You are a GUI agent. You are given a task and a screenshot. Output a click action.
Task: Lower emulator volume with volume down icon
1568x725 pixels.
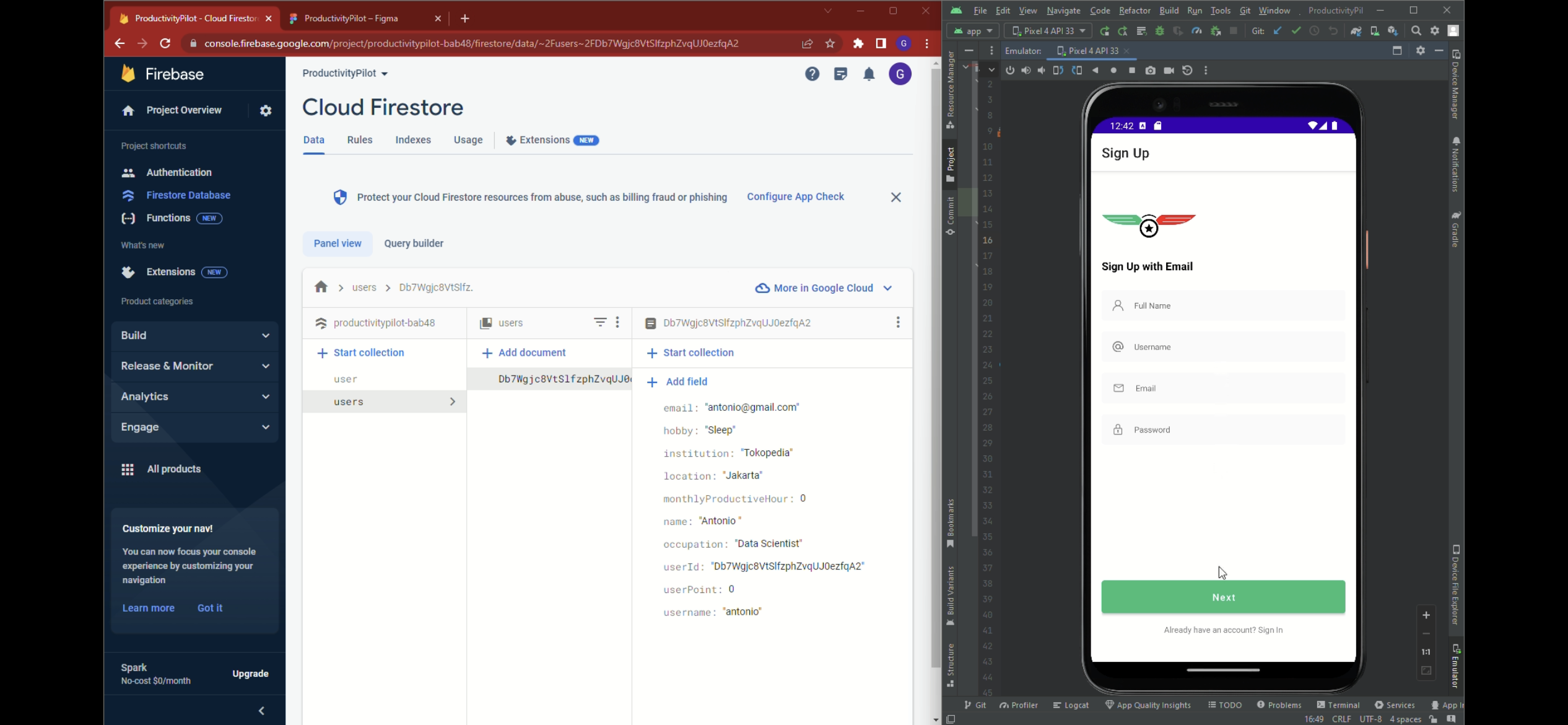tap(1042, 71)
